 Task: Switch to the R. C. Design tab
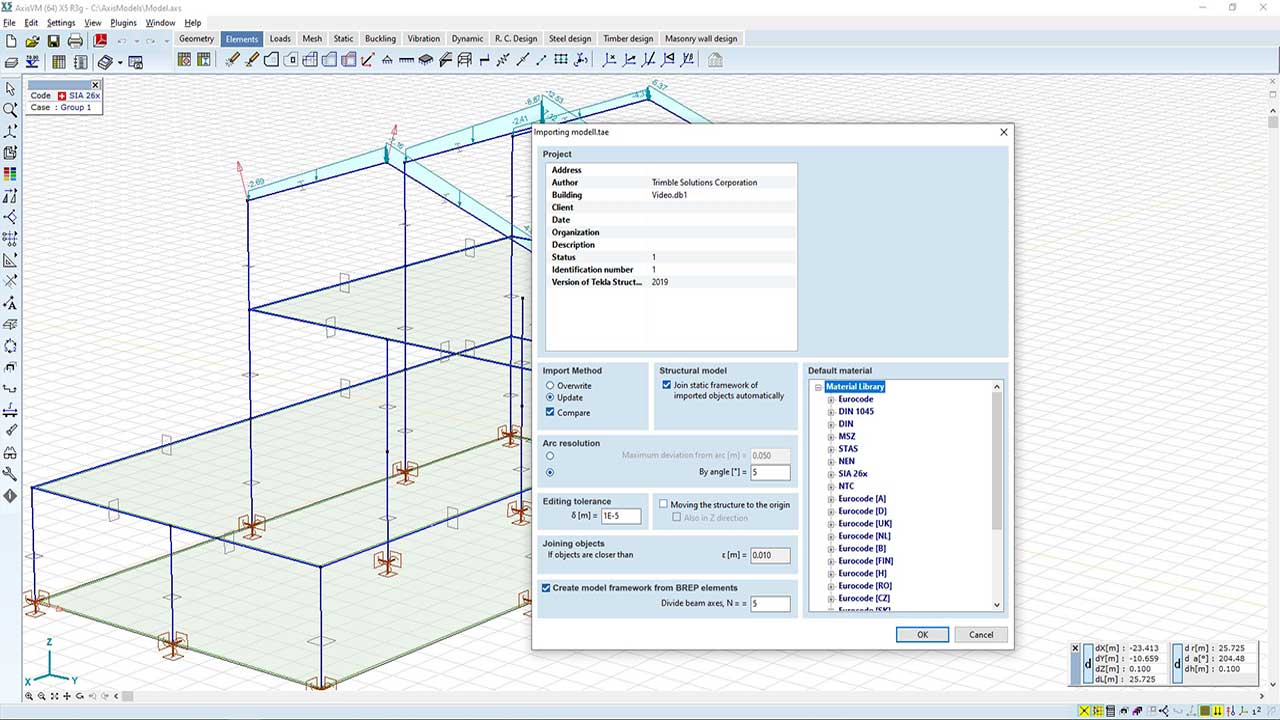click(x=516, y=39)
